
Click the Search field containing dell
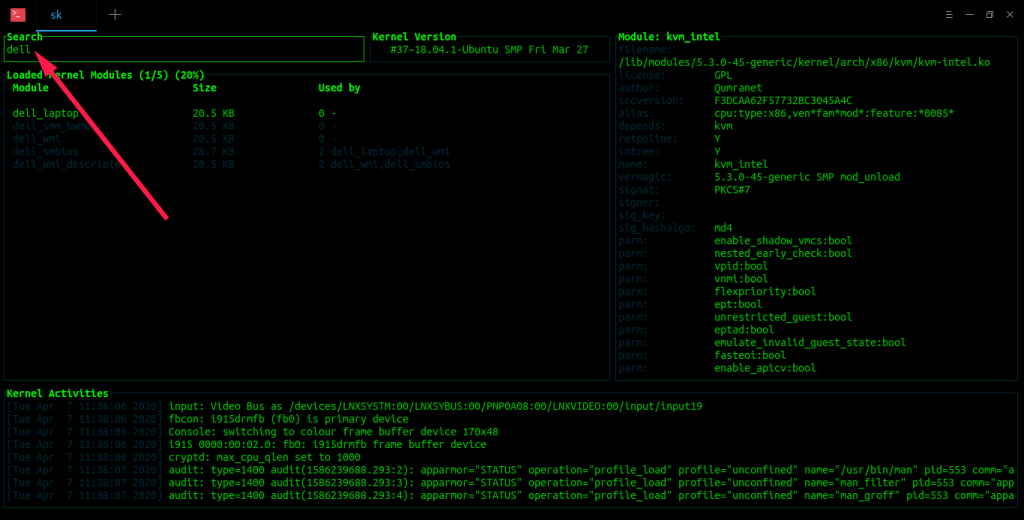coord(184,50)
